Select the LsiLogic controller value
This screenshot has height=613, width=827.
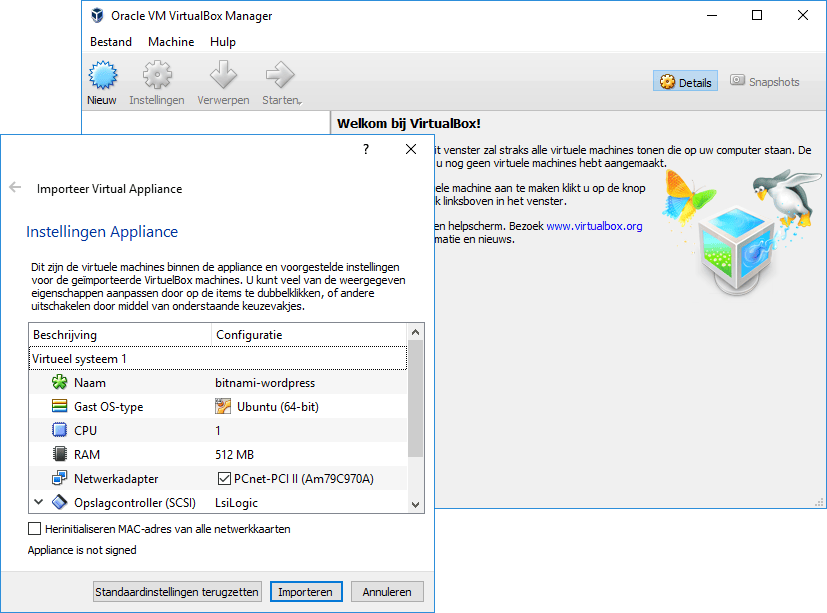coord(236,503)
